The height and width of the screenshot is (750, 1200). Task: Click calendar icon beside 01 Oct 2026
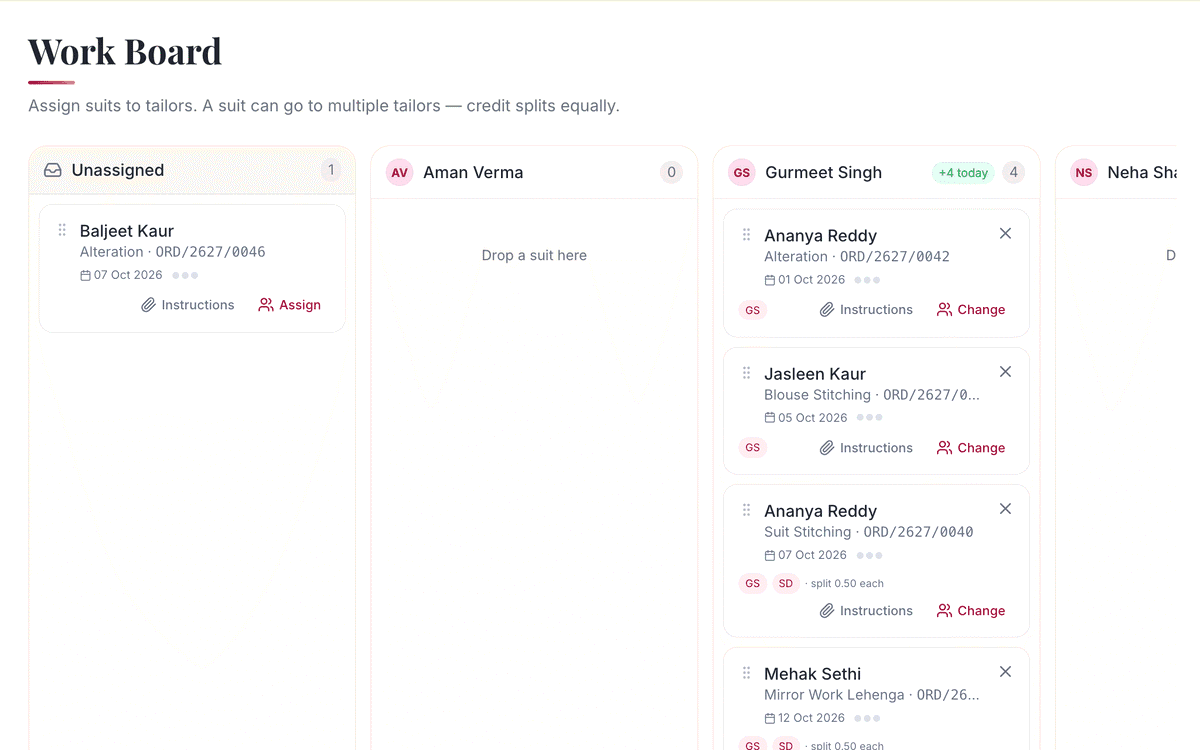point(770,280)
